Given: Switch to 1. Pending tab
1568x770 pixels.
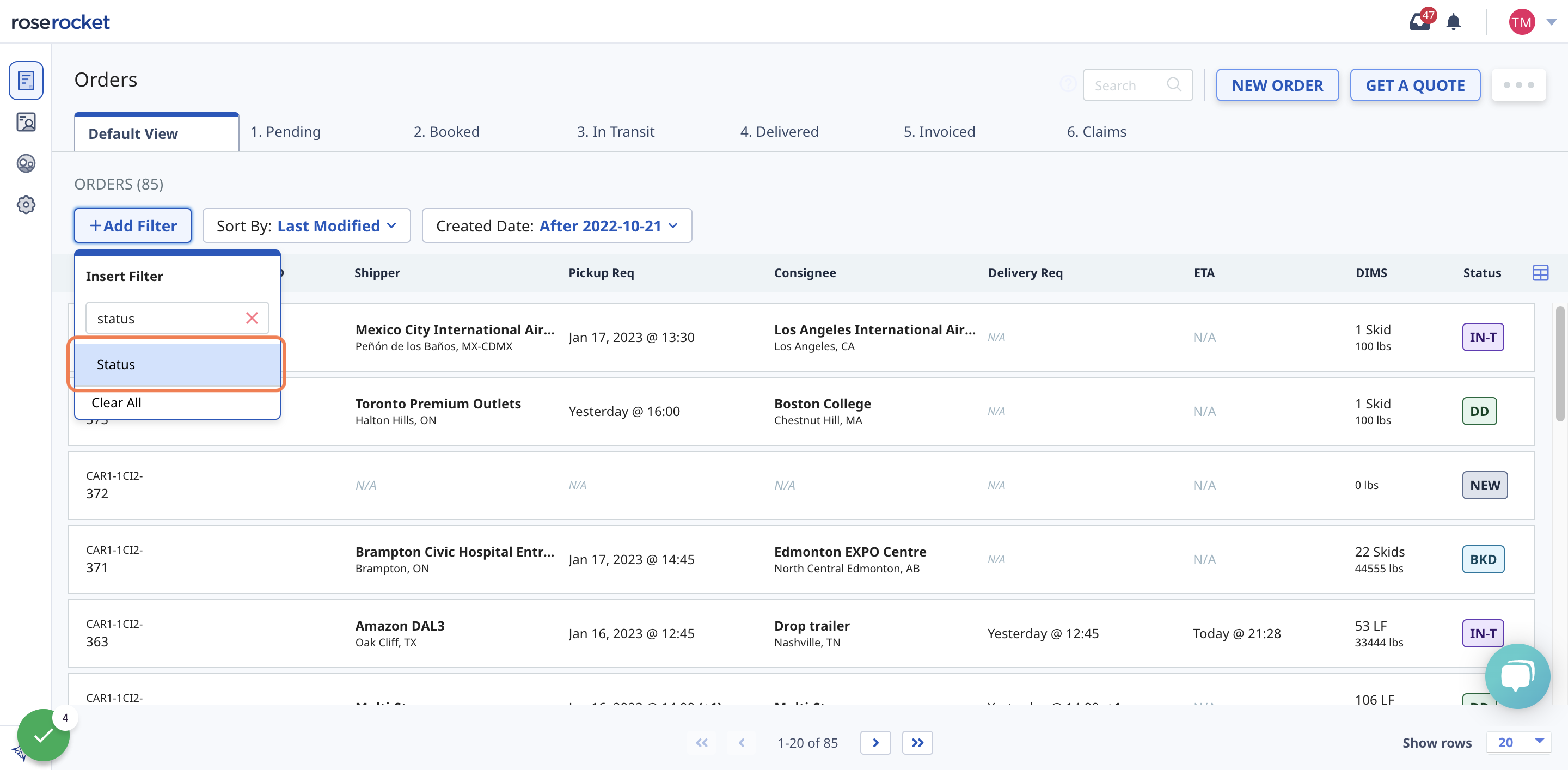Looking at the screenshot, I should [285, 131].
